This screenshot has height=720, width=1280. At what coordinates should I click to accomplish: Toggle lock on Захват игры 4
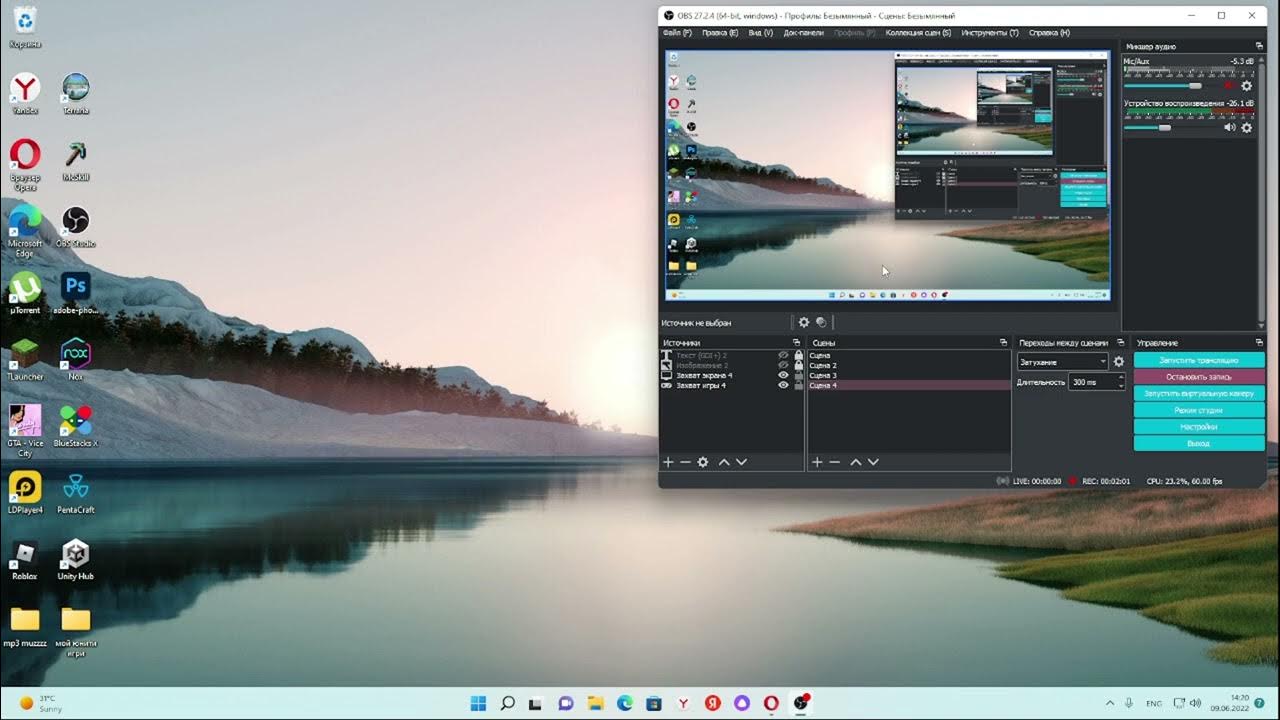pos(798,385)
